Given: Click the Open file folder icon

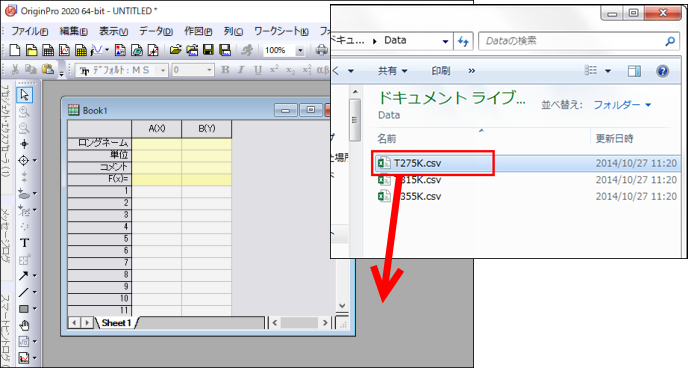Looking at the screenshot, I should pyautogui.click(x=176, y=50).
